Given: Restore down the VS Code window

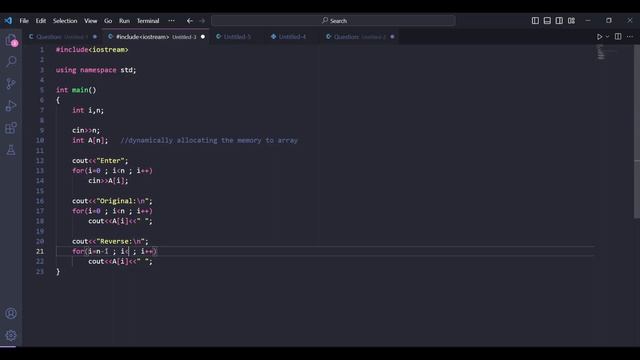Looking at the screenshot, I should click(x=609, y=20).
